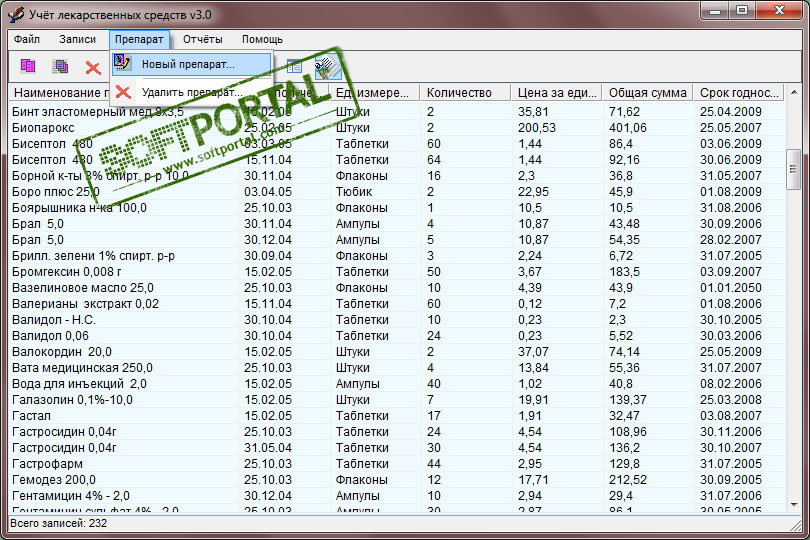The width and height of the screenshot is (810, 540).
Task: Select Бисептол 480 row dated 15.11.04
Action: tap(397, 160)
